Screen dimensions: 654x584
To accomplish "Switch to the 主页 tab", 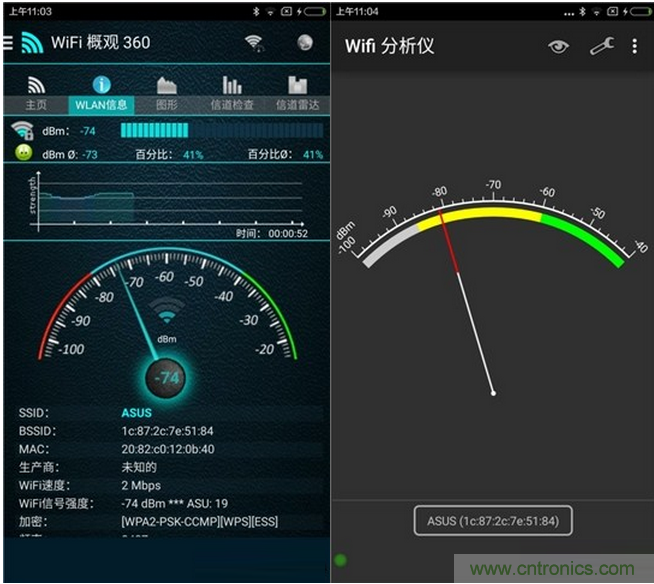I will (x=36, y=93).
